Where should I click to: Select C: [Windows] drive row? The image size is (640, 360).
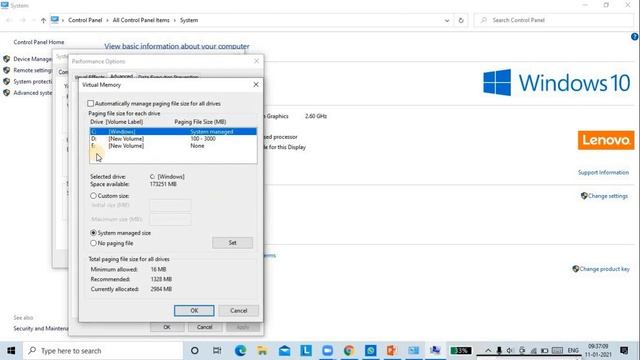[173, 131]
